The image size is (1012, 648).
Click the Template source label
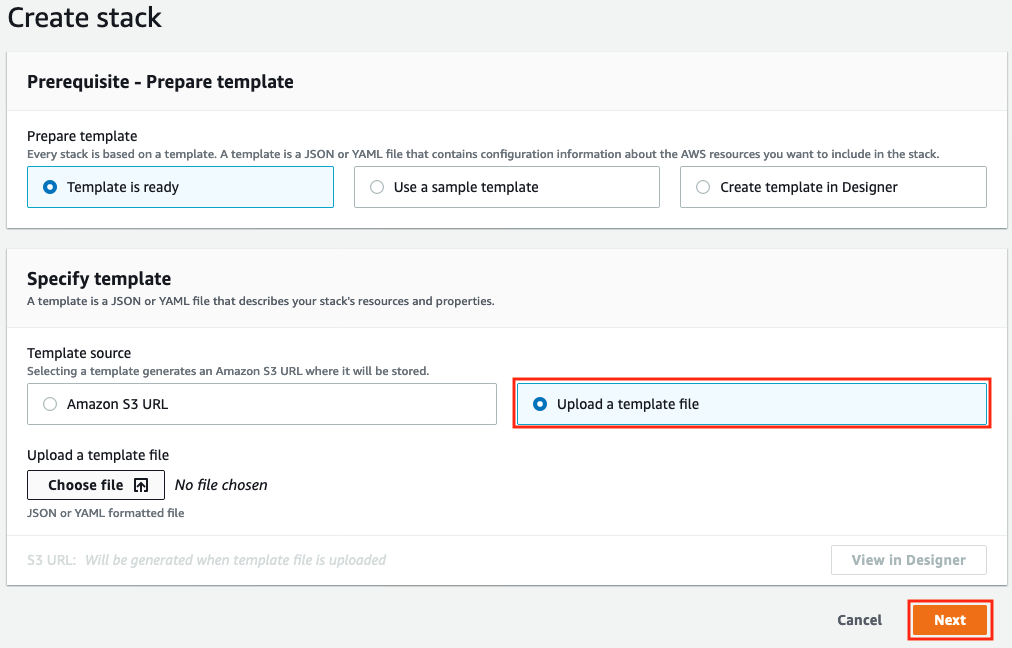tap(78, 352)
